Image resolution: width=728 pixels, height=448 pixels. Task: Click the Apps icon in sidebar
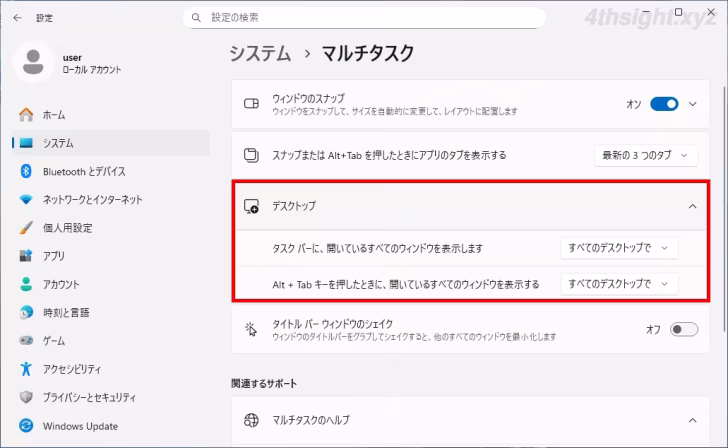(x=26, y=256)
